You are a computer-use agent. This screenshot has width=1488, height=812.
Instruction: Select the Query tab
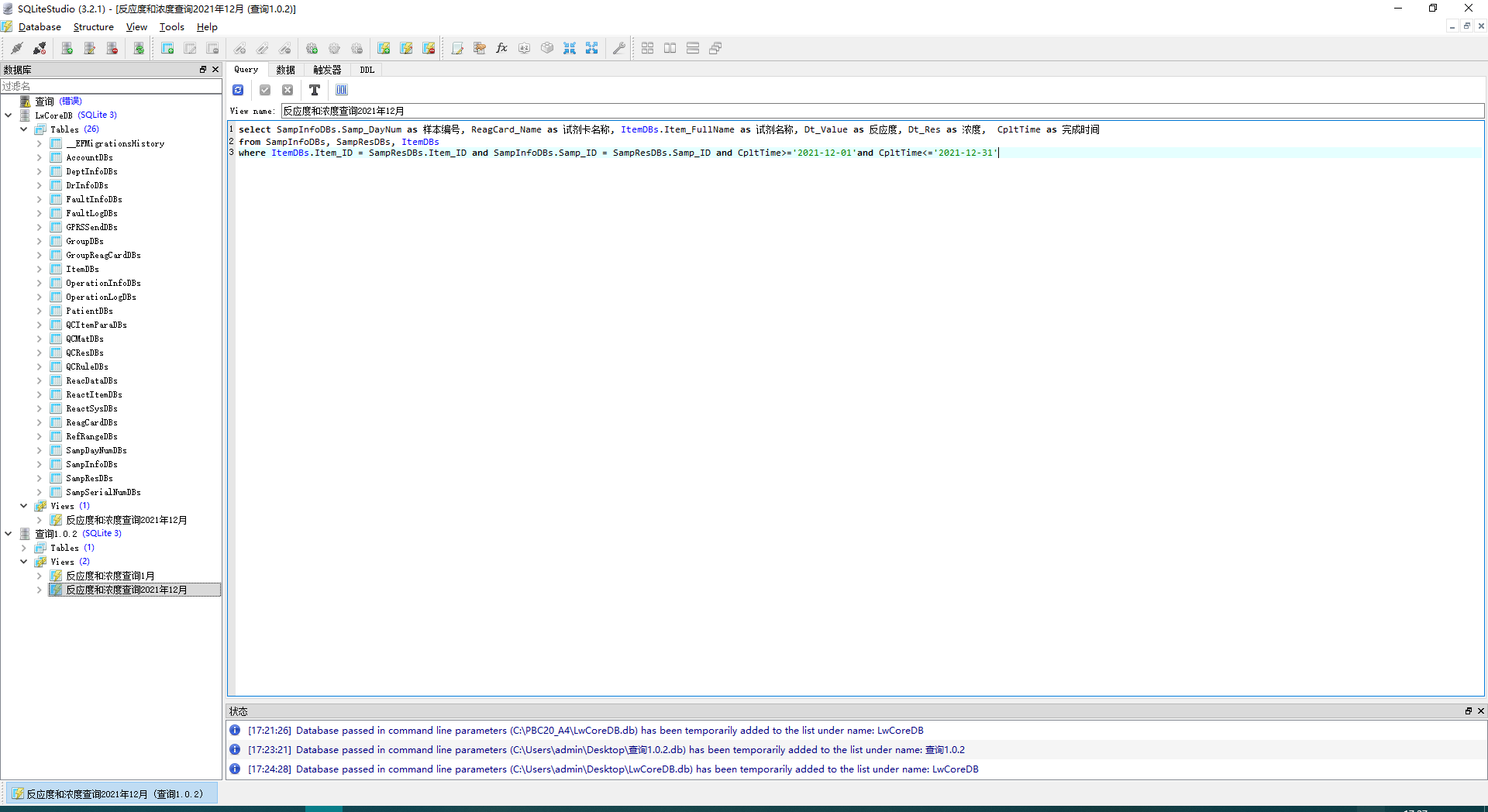pyautogui.click(x=246, y=70)
